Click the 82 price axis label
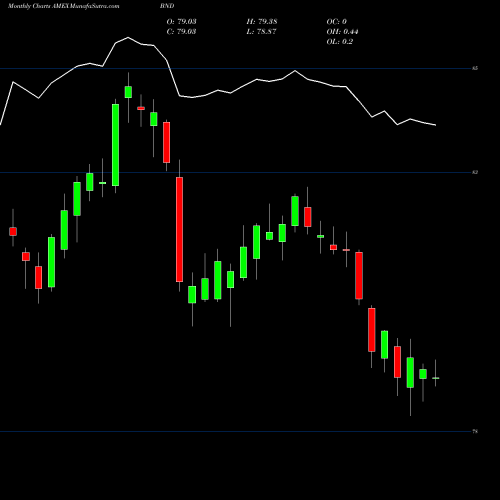Screen dimensions: 500x500 click(x=475, y=172)
